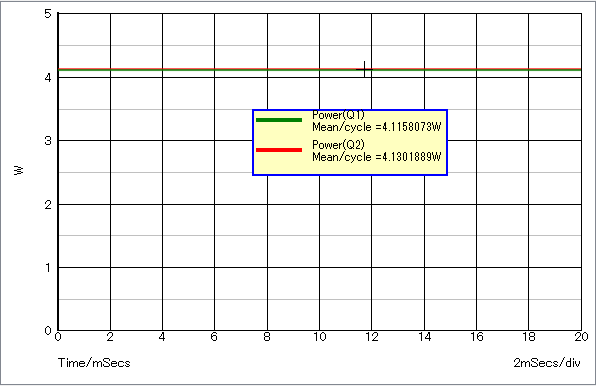Click the 16 tick label on x-axis
Screen dimensions: 596x386
pos(477,337)
